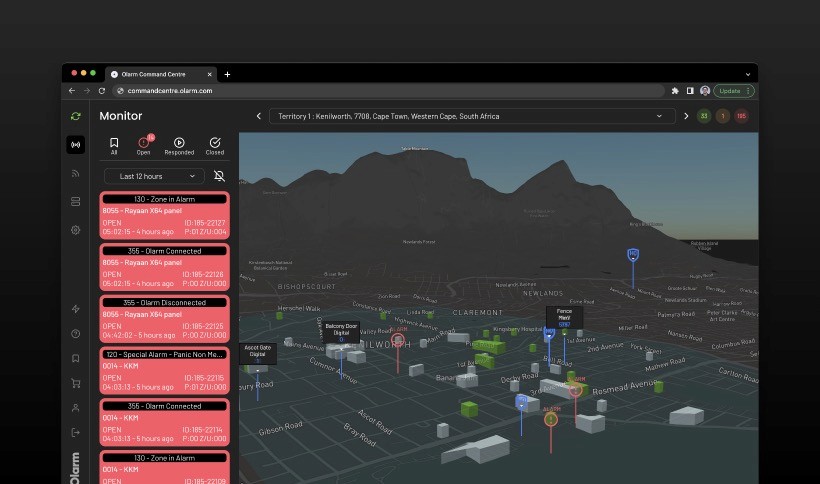Viewport: 820px width, 484px height.
Task: Click the red 195 status counter
Action: 741,116
